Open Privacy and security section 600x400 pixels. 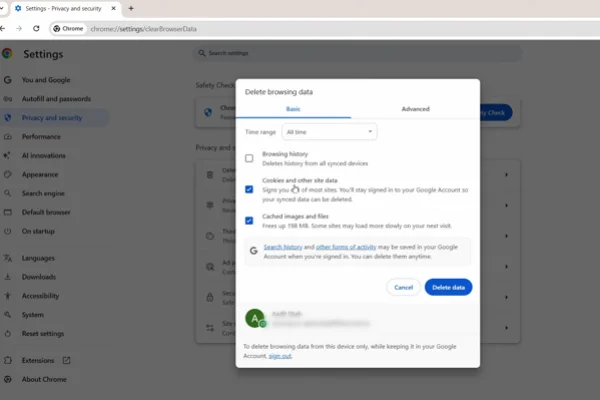coord(52,118)
